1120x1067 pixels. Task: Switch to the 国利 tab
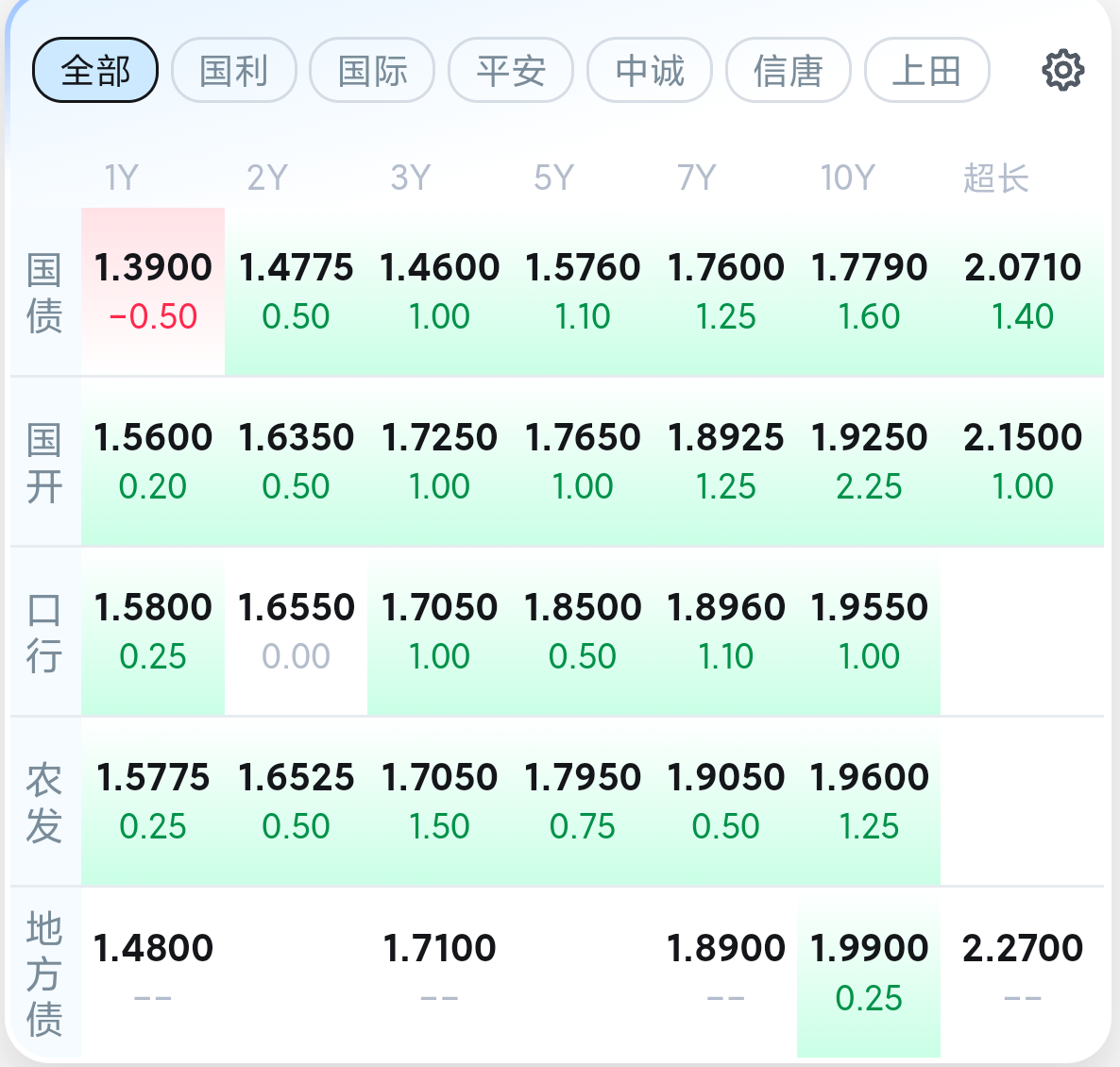234,70
